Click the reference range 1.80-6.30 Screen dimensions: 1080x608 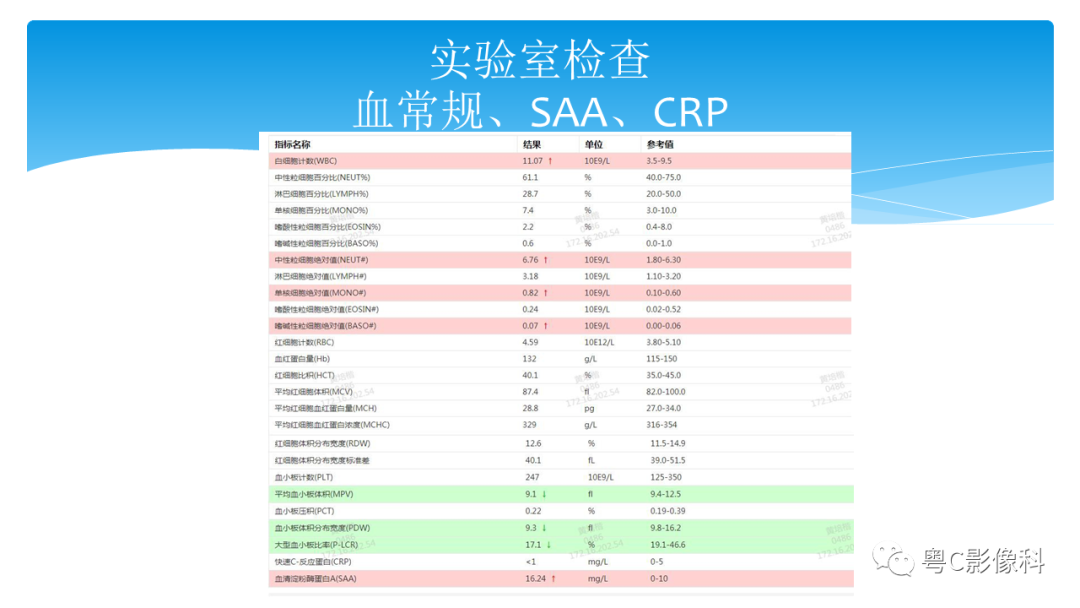[x=663, y=260]
